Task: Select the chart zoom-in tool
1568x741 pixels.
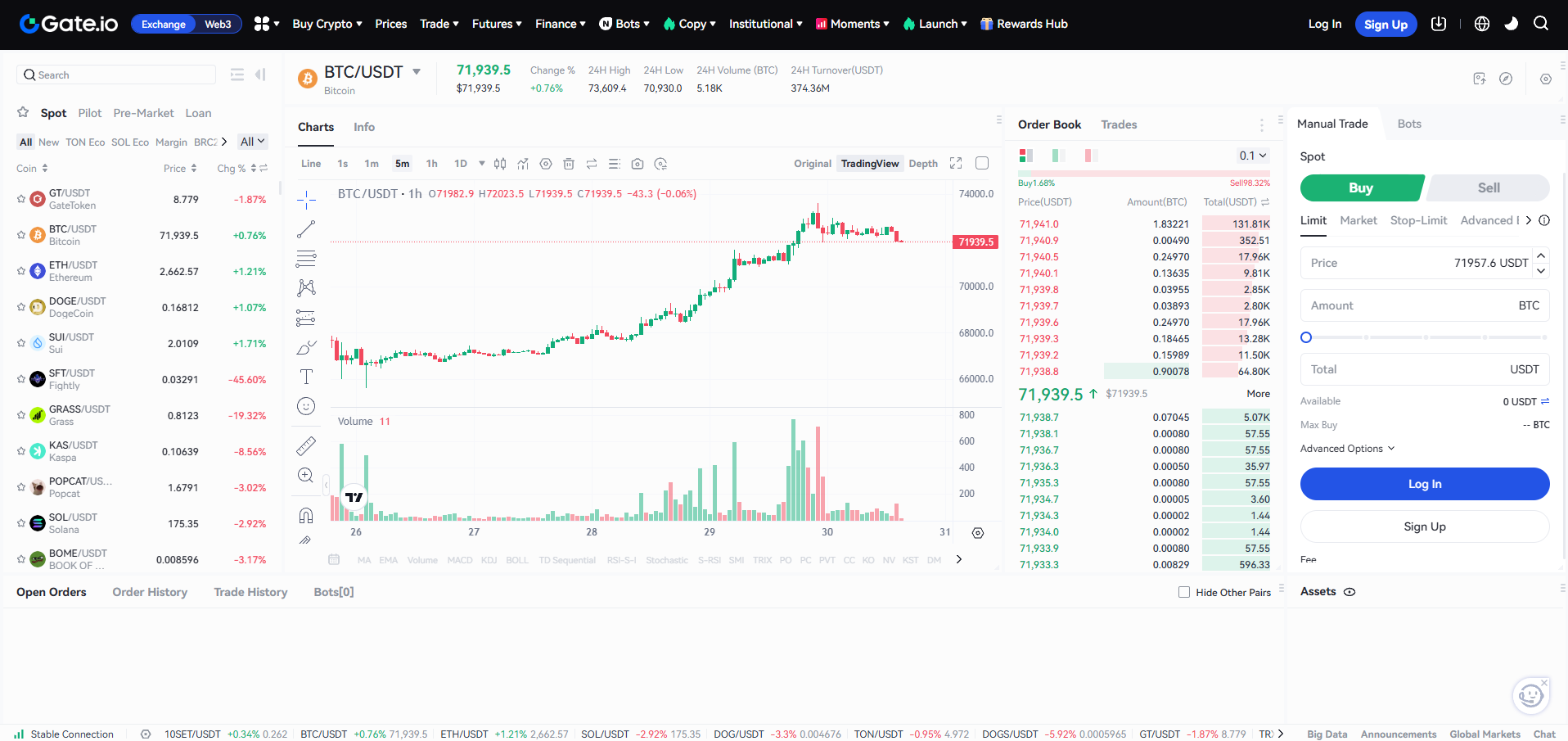Action: (306, 476)
